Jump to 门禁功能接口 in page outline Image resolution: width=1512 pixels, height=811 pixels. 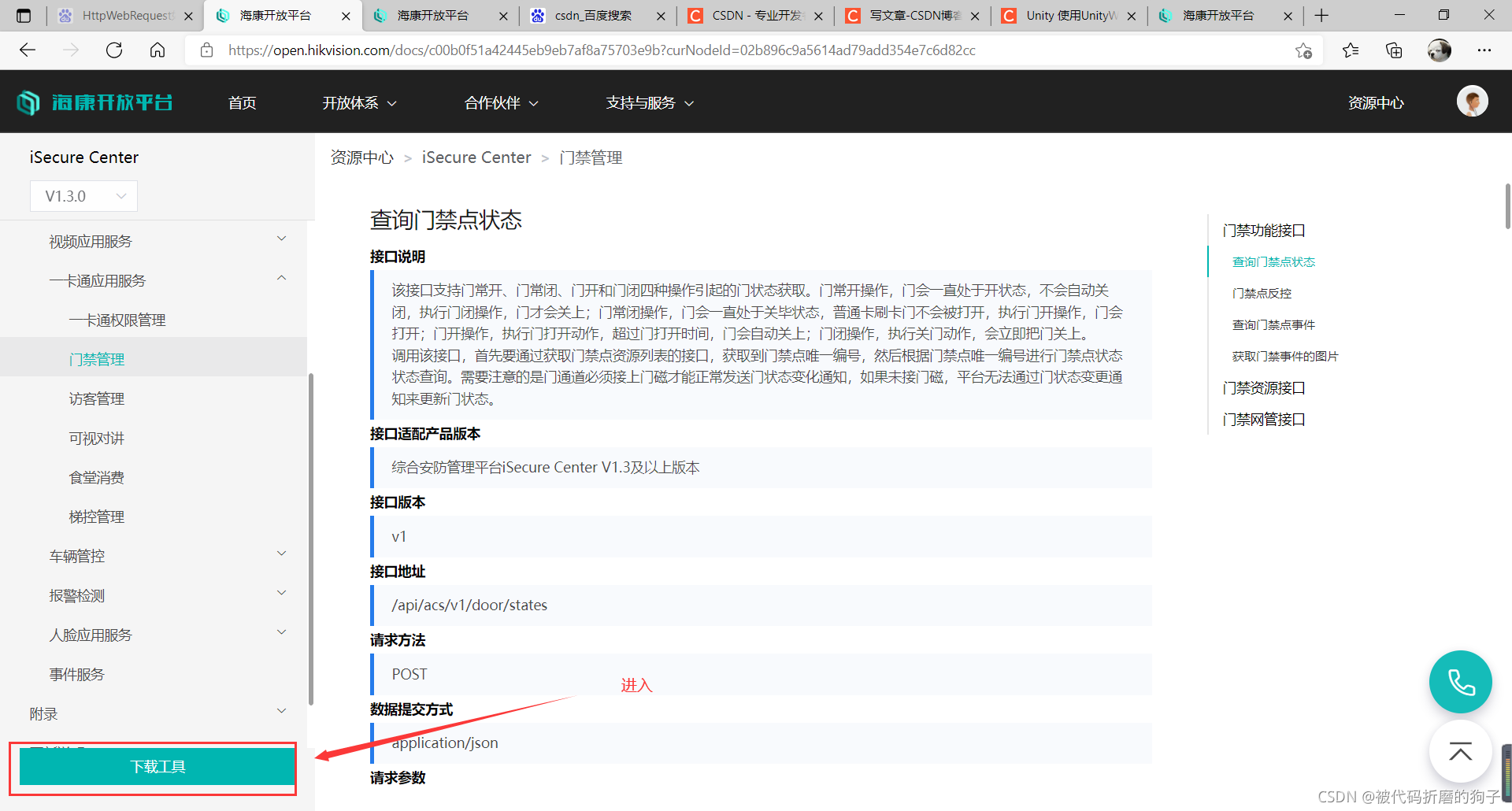click(x=1264, y=231)
